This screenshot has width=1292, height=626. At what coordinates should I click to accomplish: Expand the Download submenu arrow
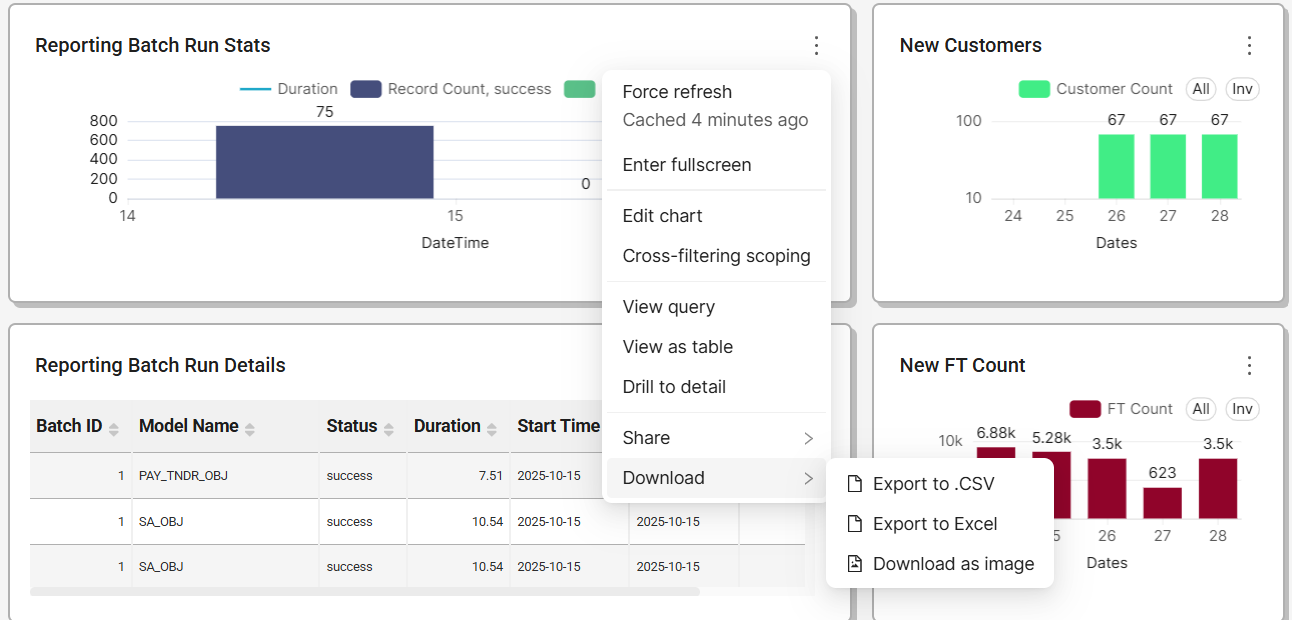(808, 478)
